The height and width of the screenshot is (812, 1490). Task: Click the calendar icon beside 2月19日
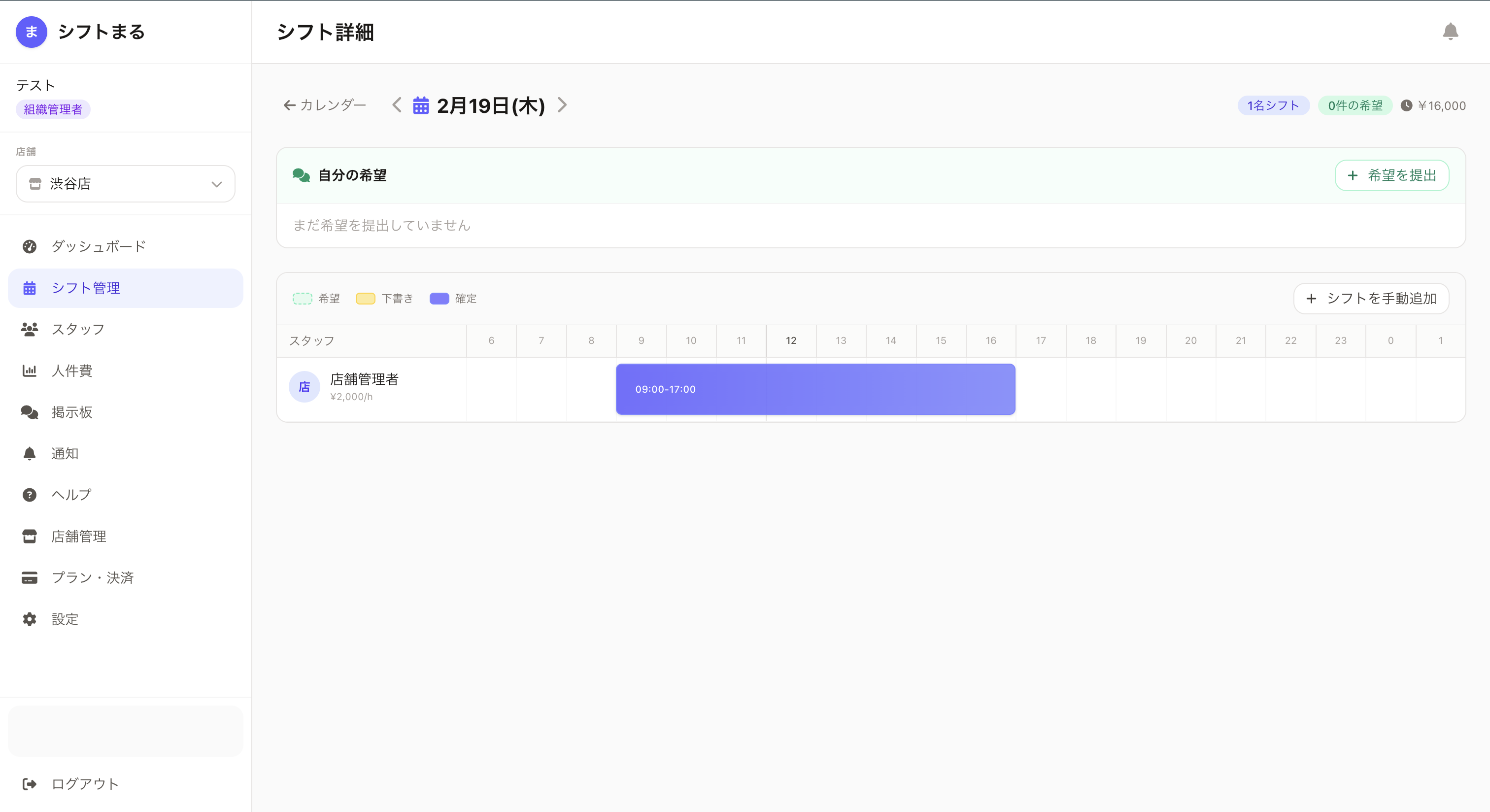click(x=420, y=105)
